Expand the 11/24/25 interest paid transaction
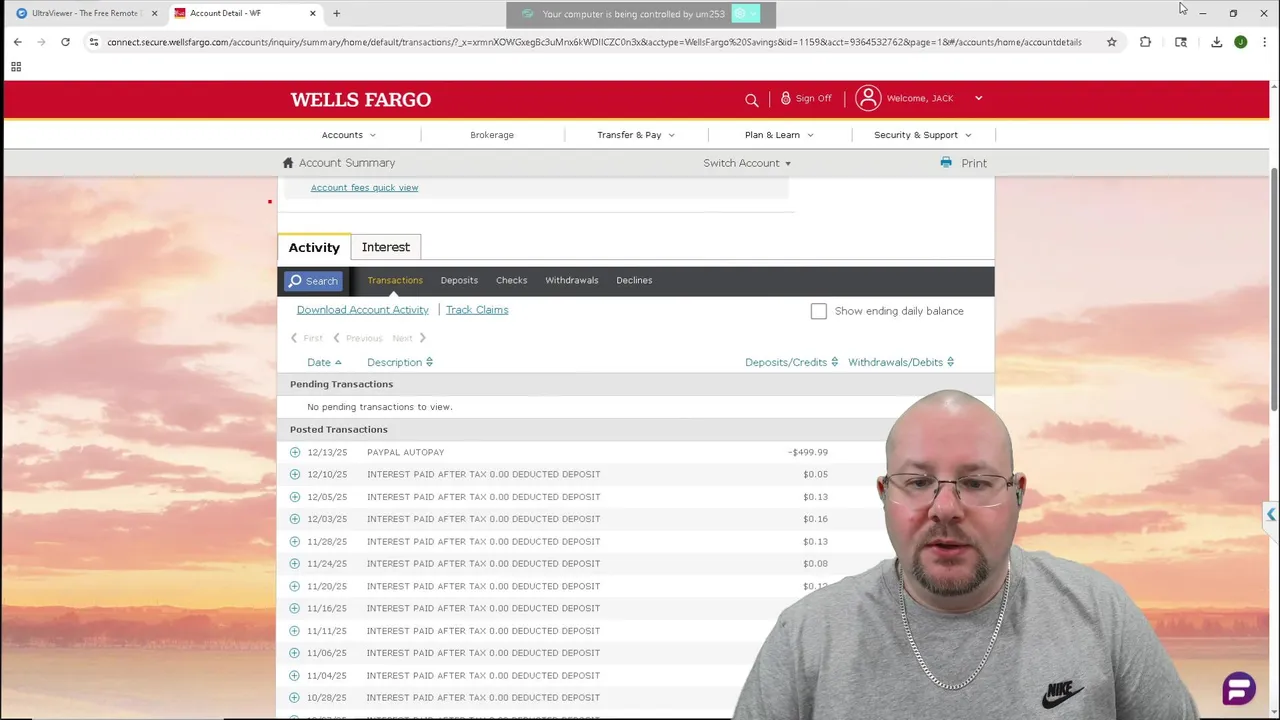This screenshot has width=1280, height=720. [x=295, y=564]
